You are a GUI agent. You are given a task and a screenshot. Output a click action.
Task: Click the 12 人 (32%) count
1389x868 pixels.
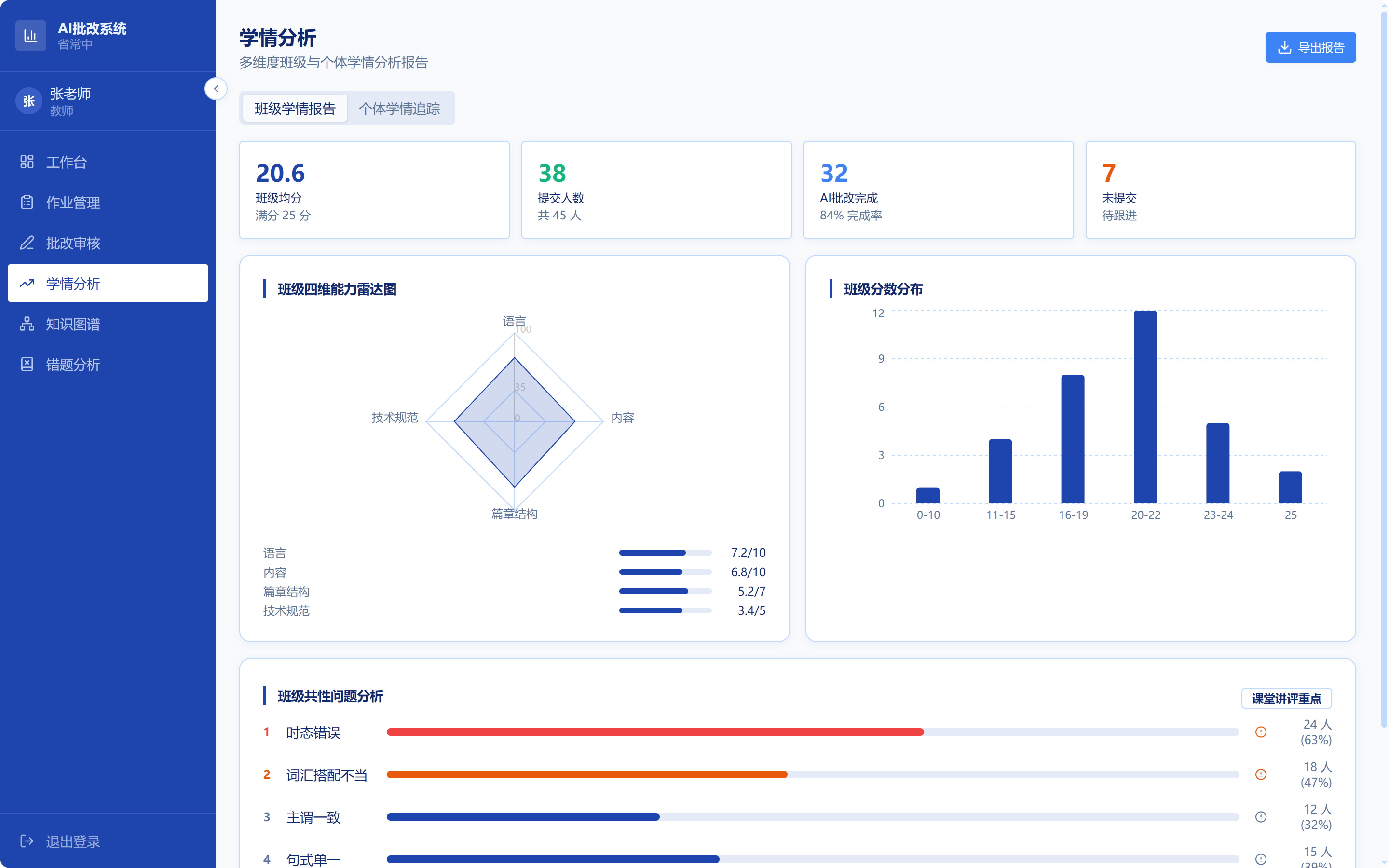(x=1316, y=817)
